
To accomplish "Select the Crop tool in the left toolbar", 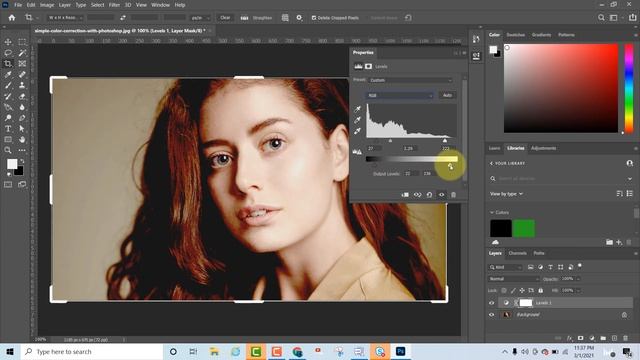I will (8, 64).
